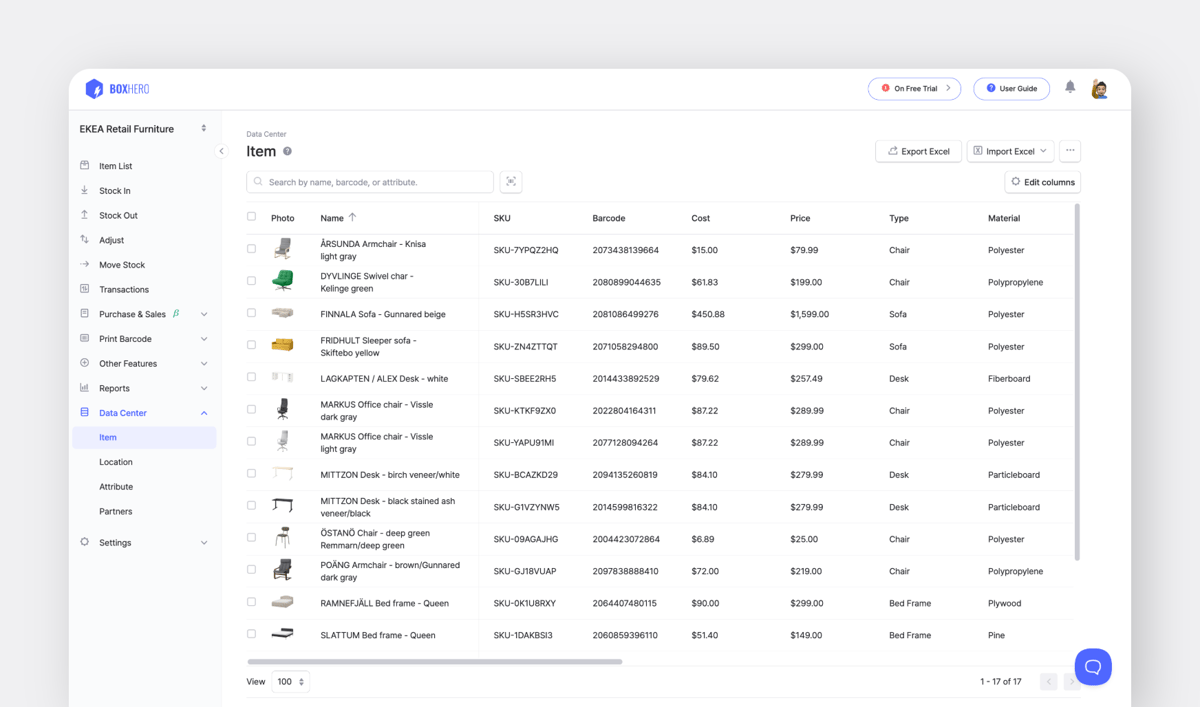Screen dimensions: 1200x707
Task: Click the Adjust arrows icon
Action: click(x=84, y=240)
